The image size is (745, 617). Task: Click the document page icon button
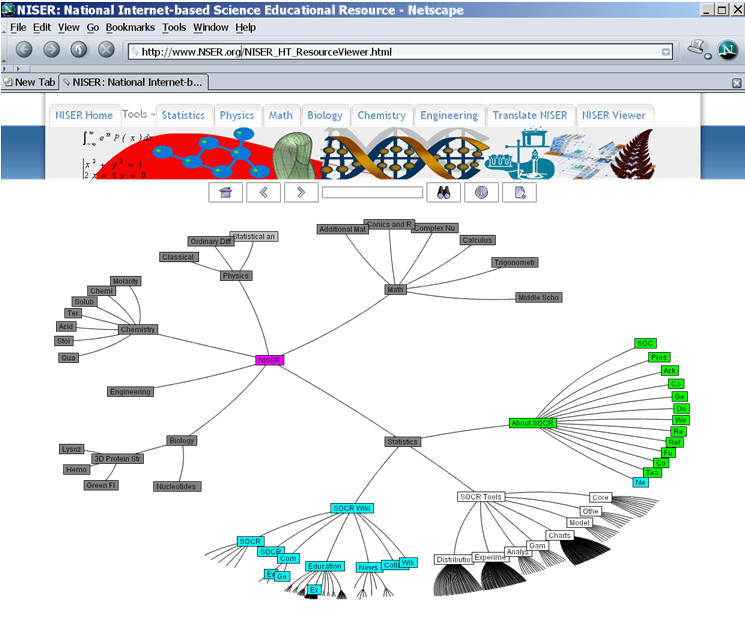(x=520, y=192)
